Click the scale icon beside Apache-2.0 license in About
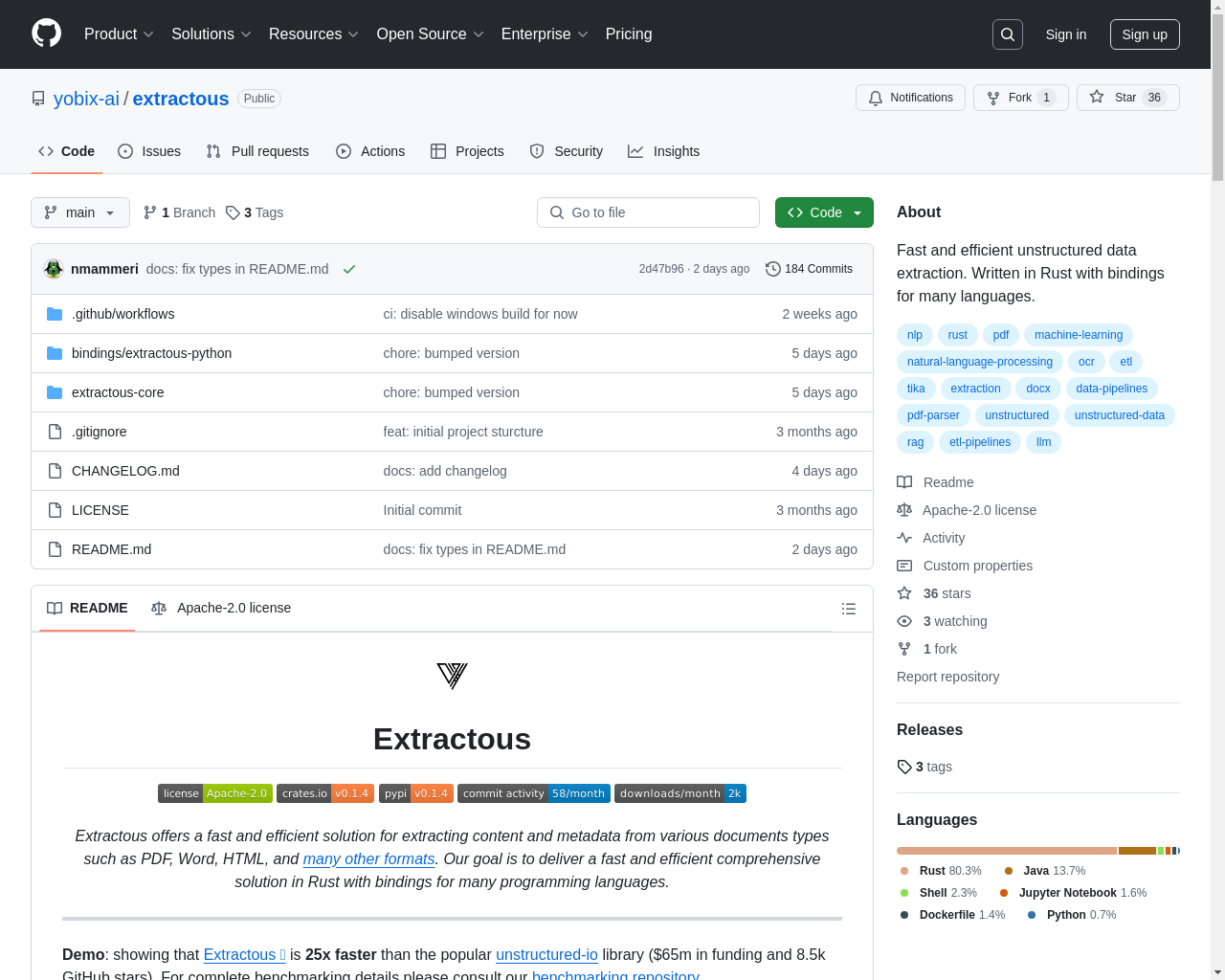Screen dimensions: 1225x980 [904, 510]
